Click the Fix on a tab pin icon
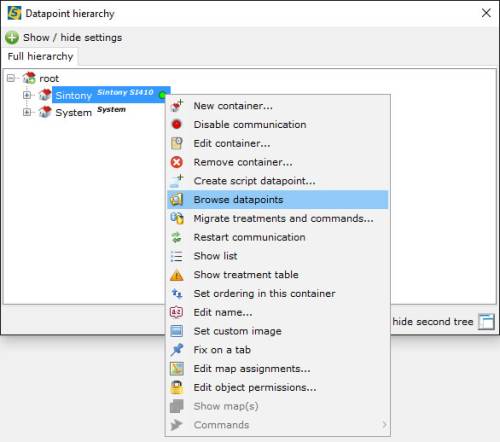This screenshot has width=500, height=442. (176, 350)
